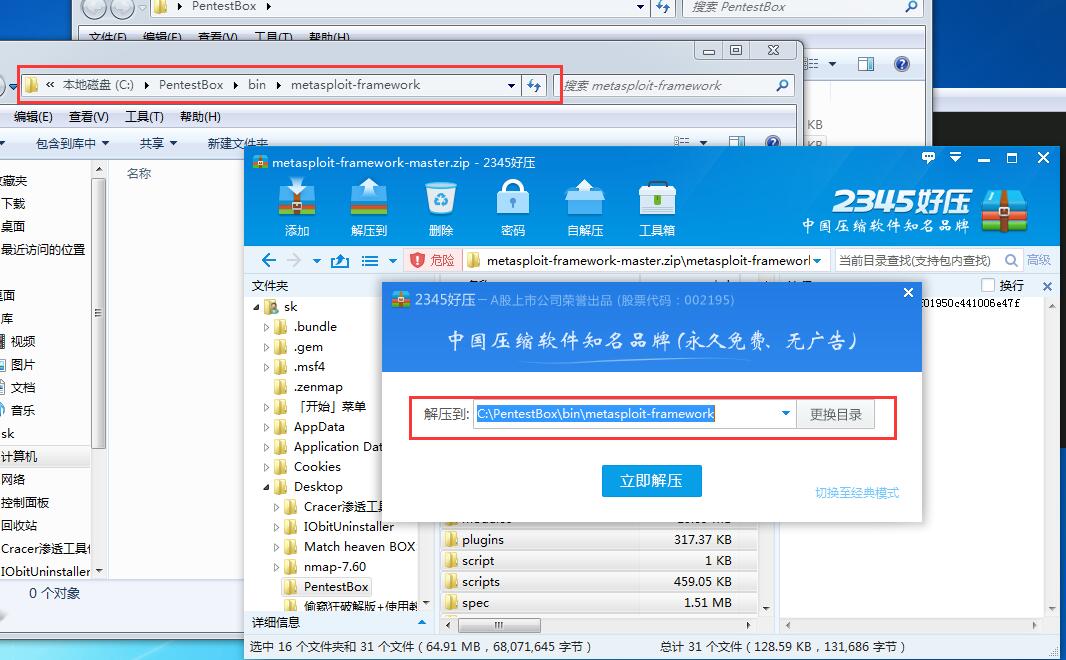Open the 工具(T) menu in Explorer

(143, 117)
